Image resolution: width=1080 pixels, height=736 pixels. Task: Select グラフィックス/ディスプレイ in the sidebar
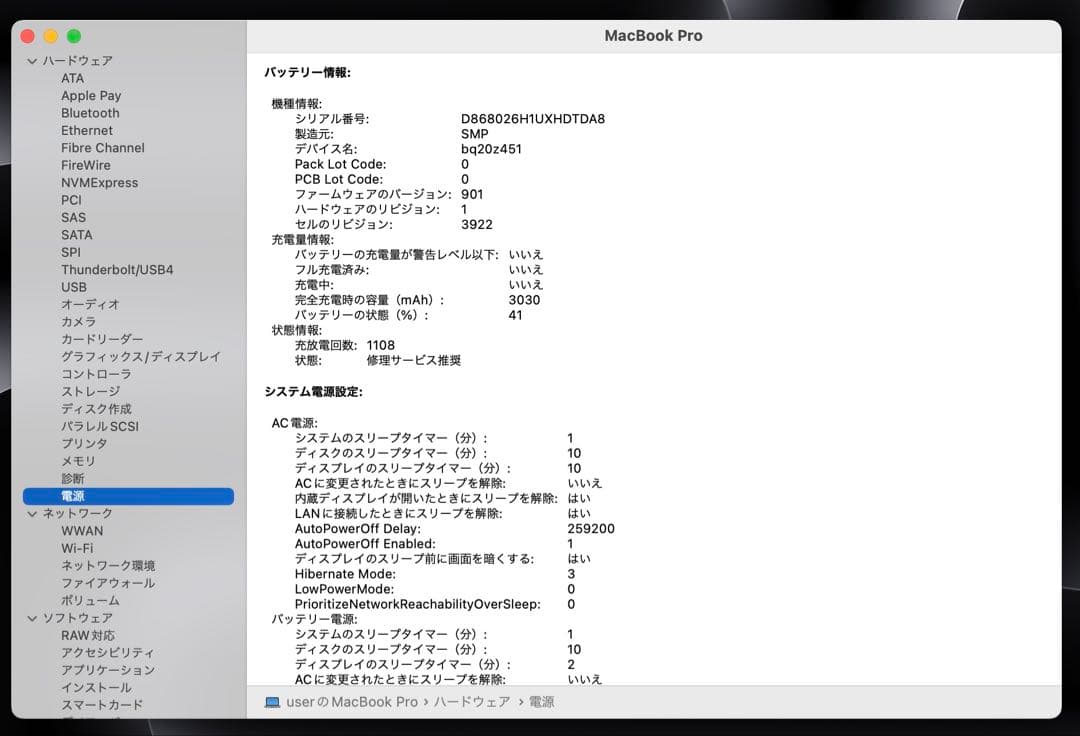pos(135,356)
